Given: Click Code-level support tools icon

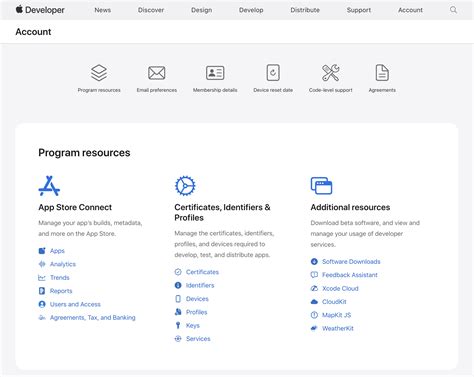Looking at the screenshot, I should [331, 73].
